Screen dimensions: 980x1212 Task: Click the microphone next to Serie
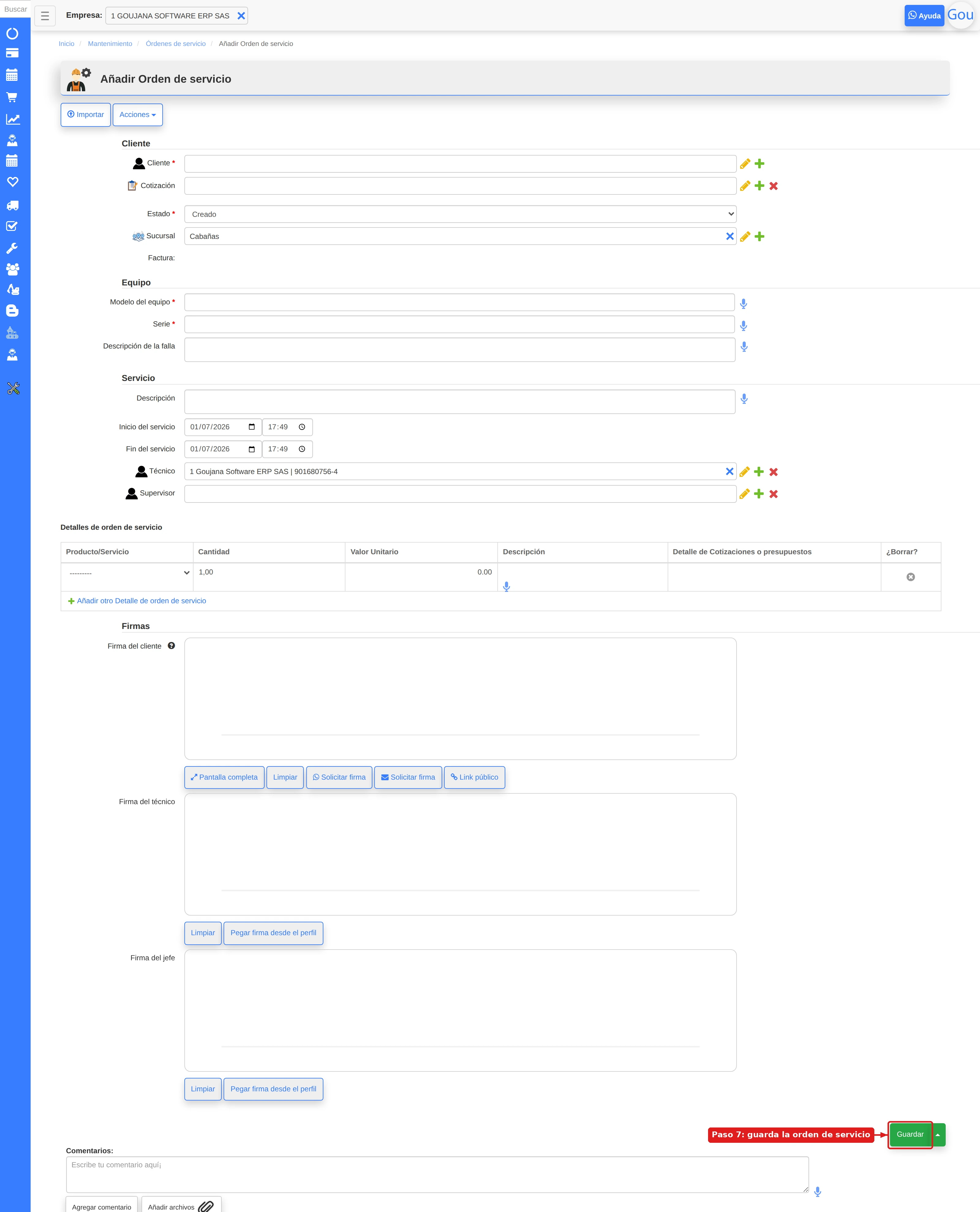(744, 326)
